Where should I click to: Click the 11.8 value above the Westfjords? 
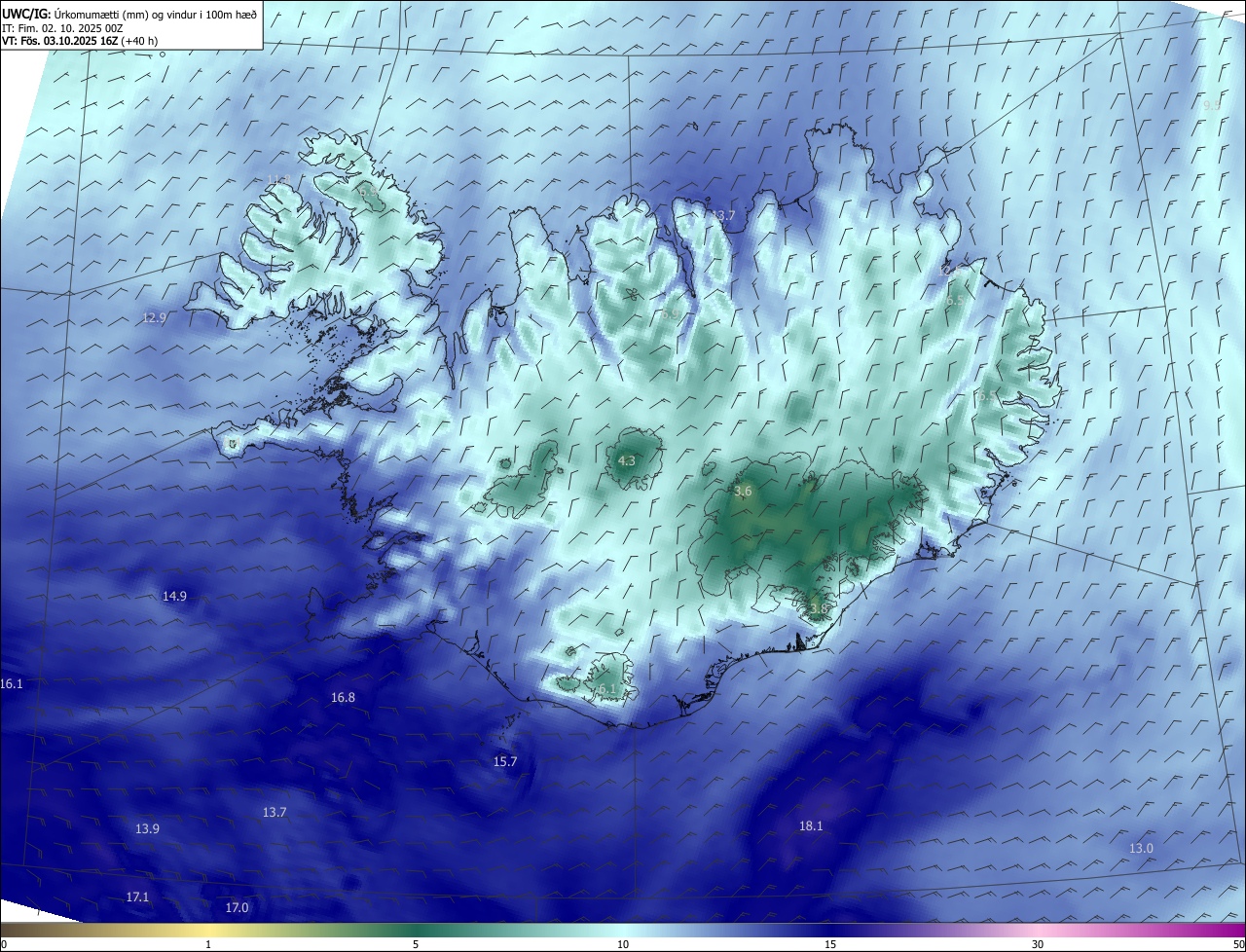click(279, 179)
